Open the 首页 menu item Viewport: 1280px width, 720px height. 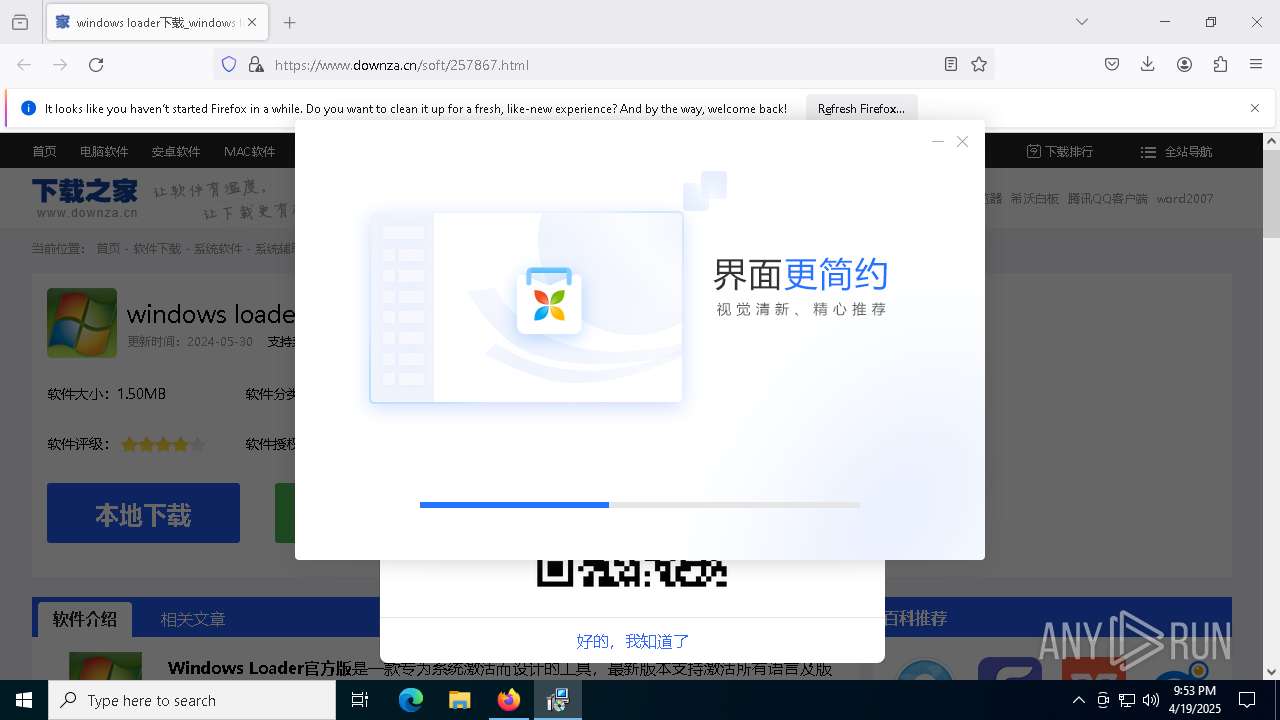pos(44,152)
